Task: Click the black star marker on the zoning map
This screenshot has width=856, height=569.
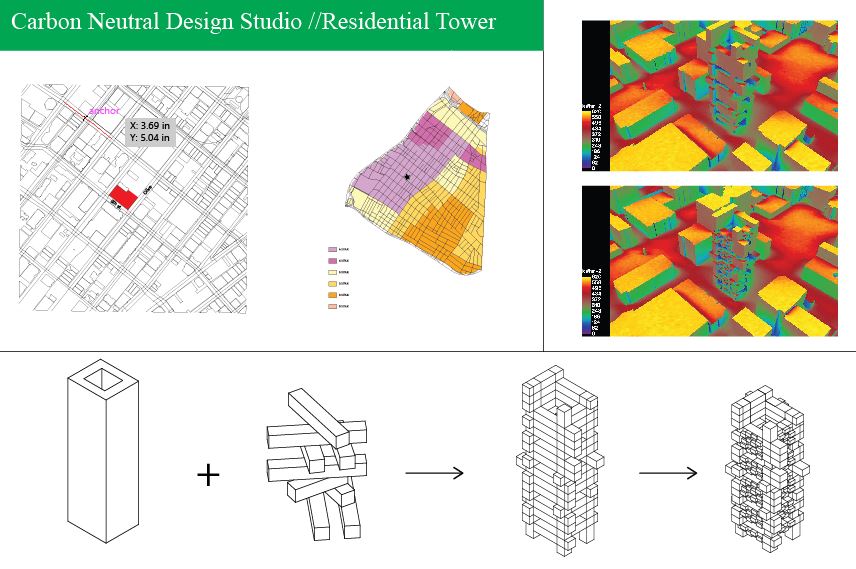Action: 407,176
